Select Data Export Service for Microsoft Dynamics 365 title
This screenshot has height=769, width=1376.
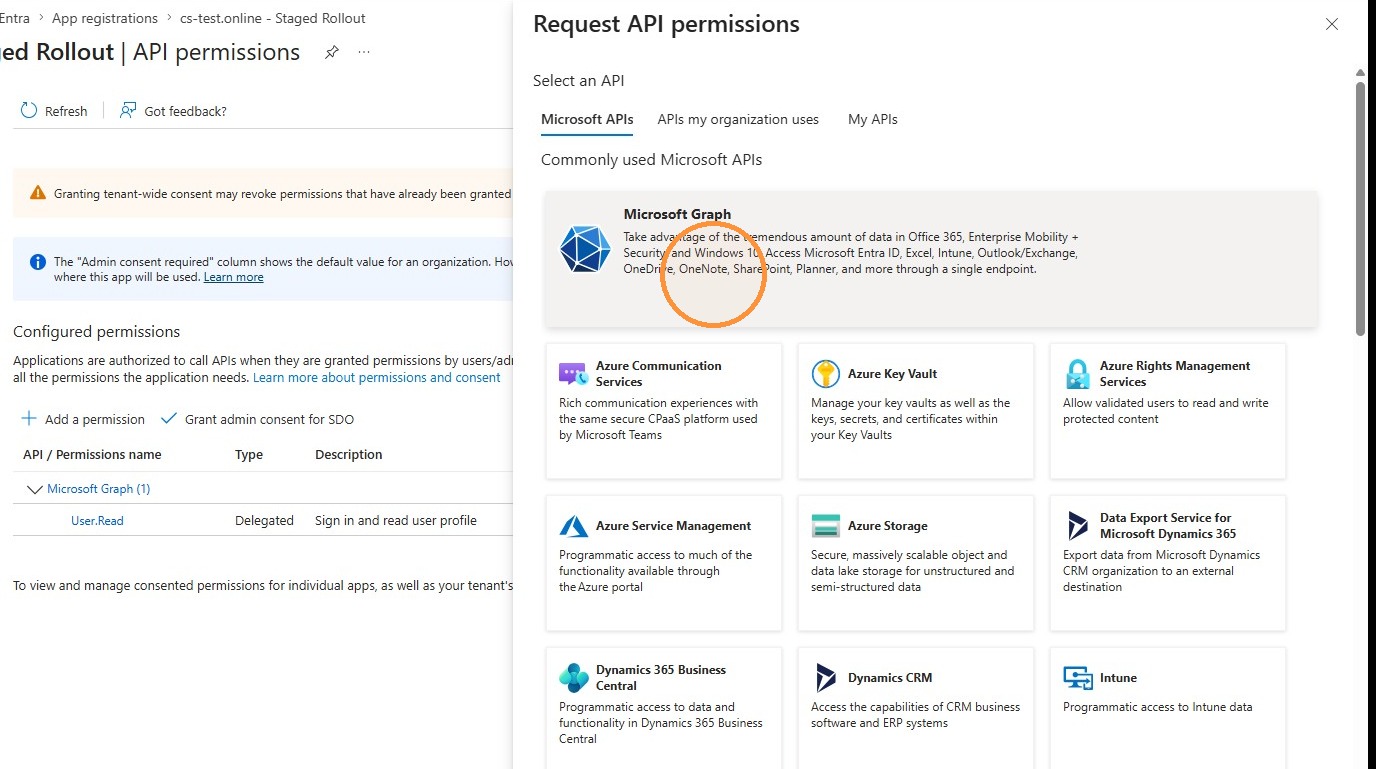(1168, 526)
